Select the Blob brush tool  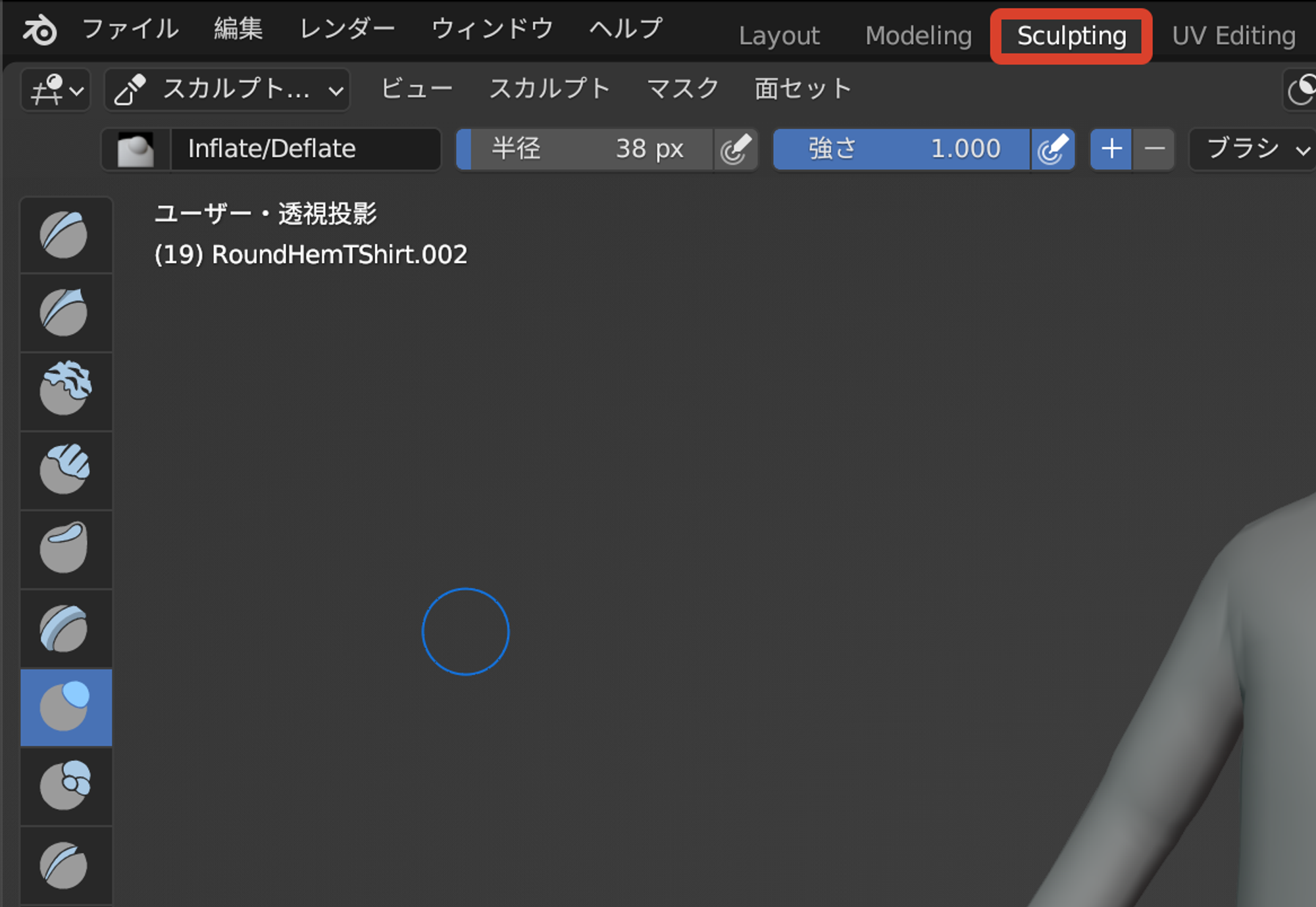(x=66, y=787)
